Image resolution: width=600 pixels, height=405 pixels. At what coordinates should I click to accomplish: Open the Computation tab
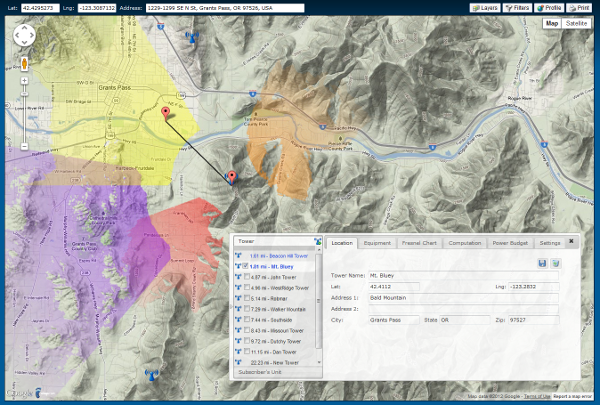point(465,243)
